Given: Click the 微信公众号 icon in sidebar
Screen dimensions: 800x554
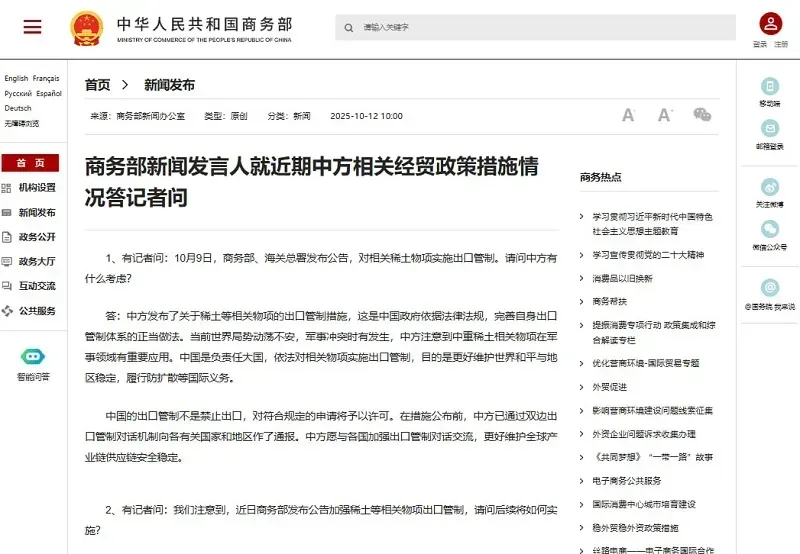Looking at the screenshot, I should (x=769, y=230).
